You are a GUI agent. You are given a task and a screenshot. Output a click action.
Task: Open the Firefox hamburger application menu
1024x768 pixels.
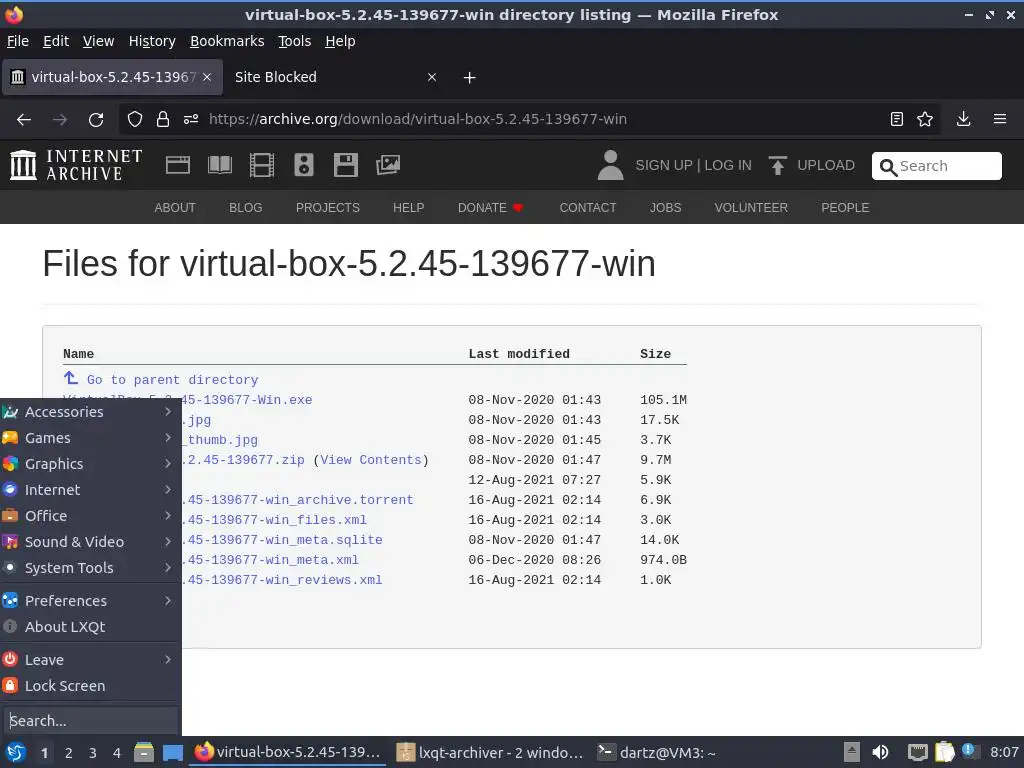1000,119
